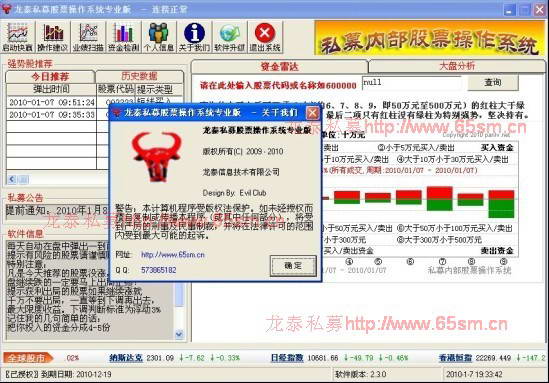
Task: Close the main application window
Action: tap(540, 9)
